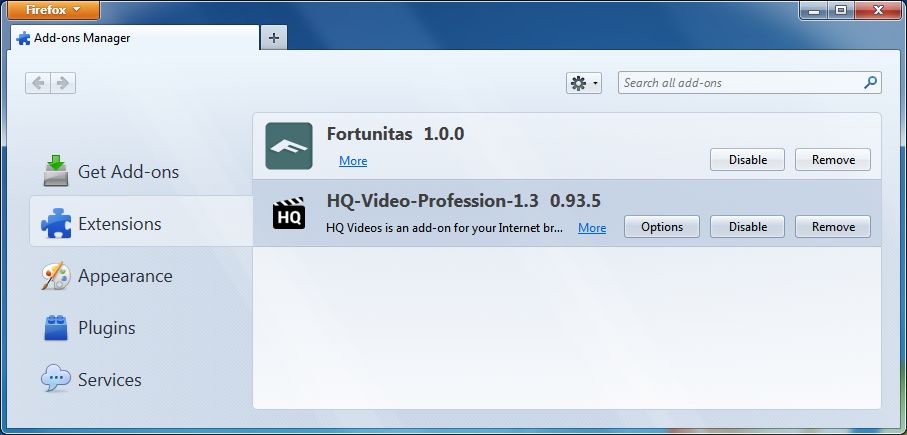The width and height of the screenshot is (907, 435).
Task: Close the Firefox window
Action: [x=877, y=10]
